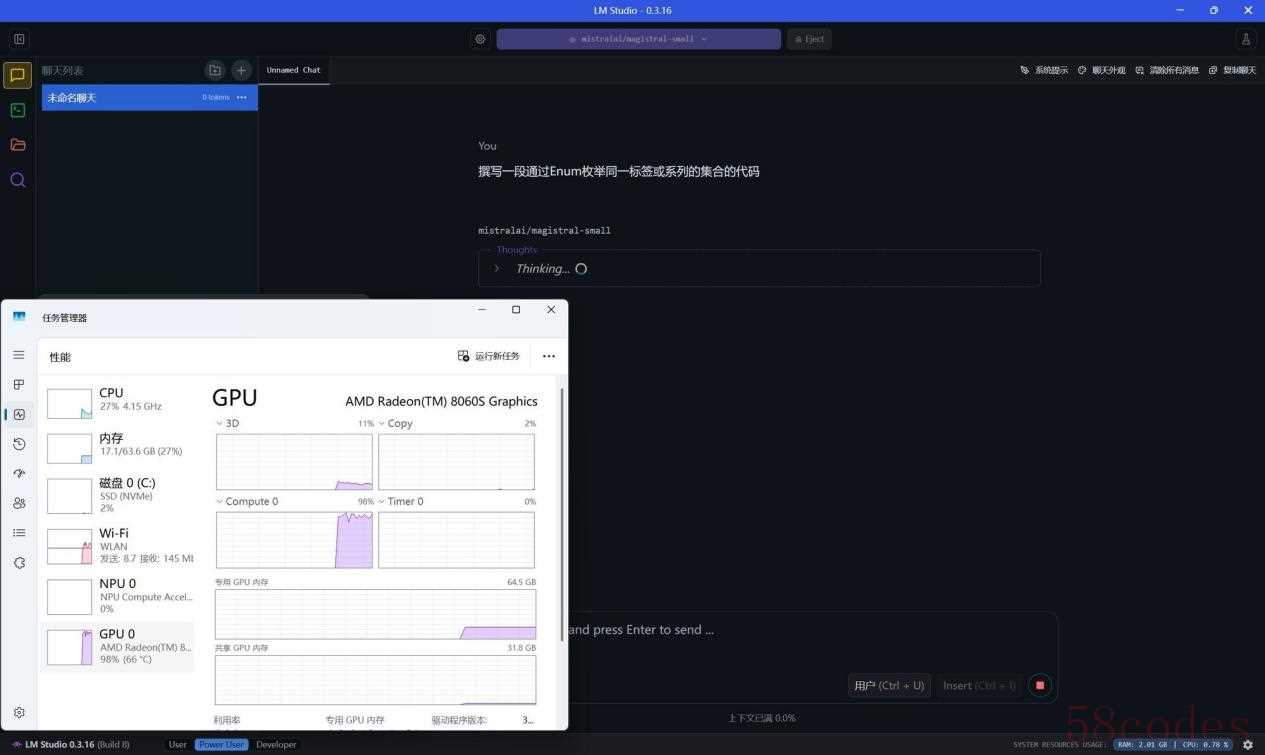
Task: Stop generation with the red stop button
Action: [x=1040, y=685]
